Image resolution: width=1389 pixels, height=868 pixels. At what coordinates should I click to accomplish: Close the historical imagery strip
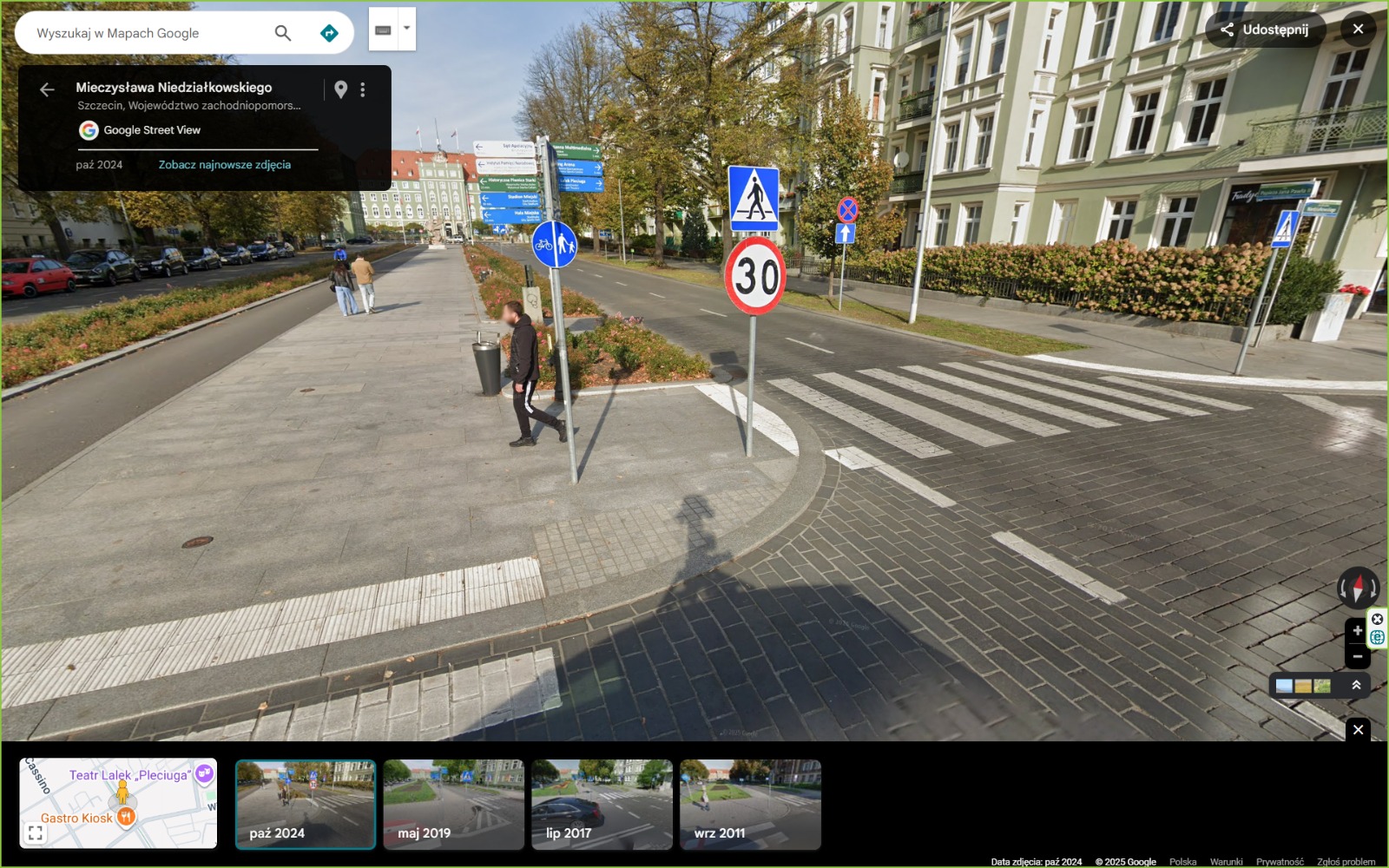pyautogui.click(x=1358, y=730)
